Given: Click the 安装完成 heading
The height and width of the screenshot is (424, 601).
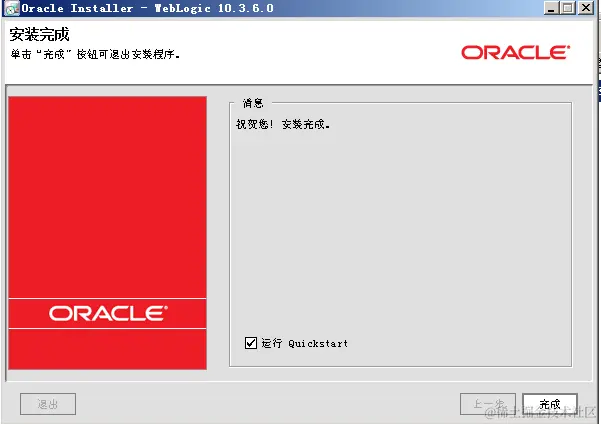Looking at the screenshot, I should pos(39,35).
